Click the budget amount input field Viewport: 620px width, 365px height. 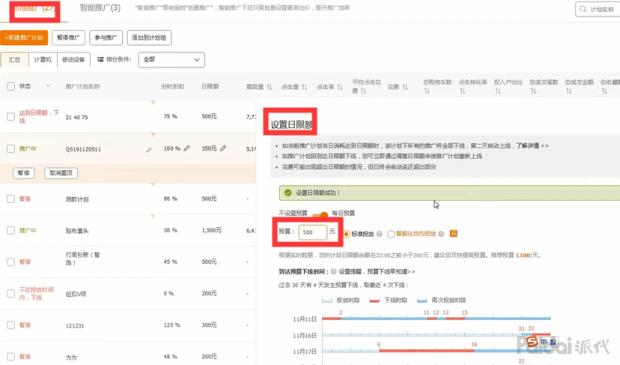[312, 232]
